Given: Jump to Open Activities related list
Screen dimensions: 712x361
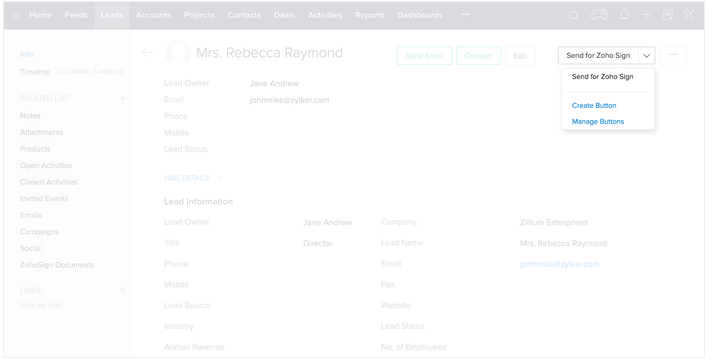Looking at the screenshot, I should (46, 165).
